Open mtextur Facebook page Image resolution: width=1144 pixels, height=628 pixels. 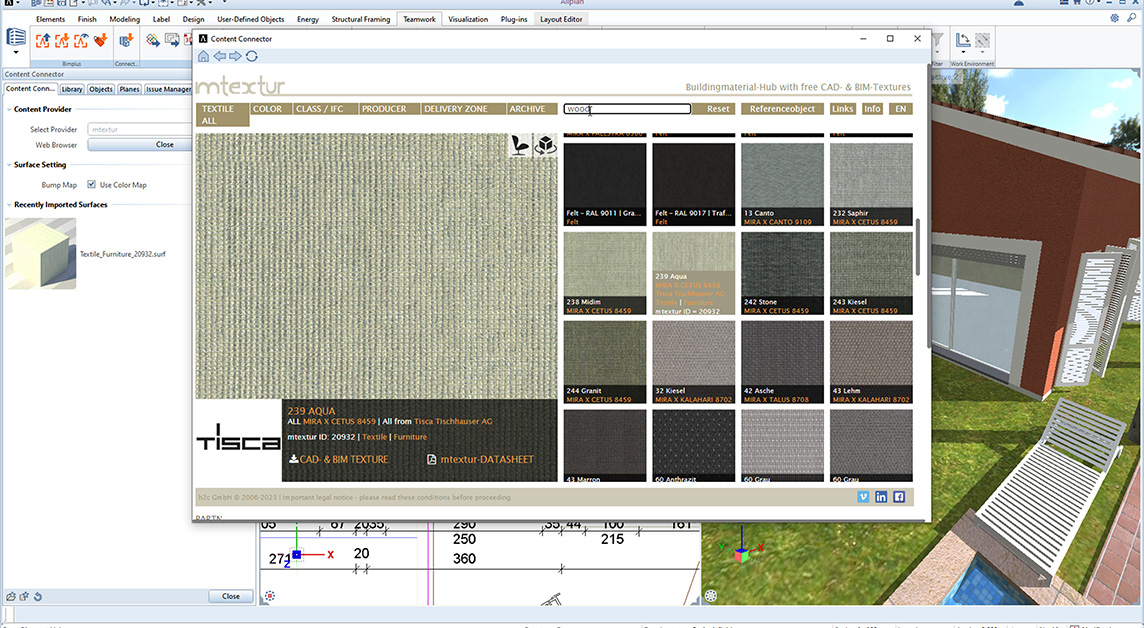[x=899, y=497]
